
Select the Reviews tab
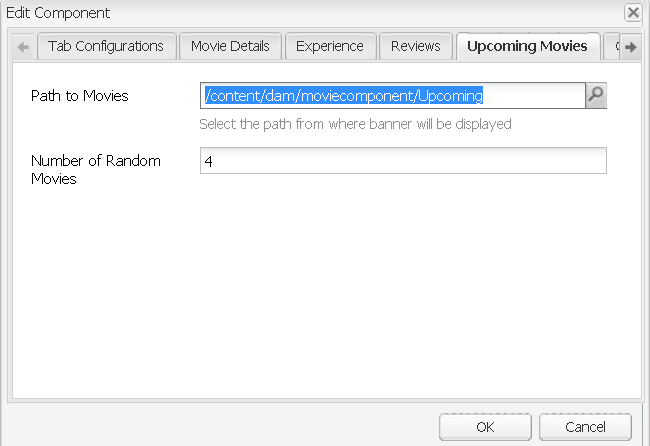[x=416, y=46]
